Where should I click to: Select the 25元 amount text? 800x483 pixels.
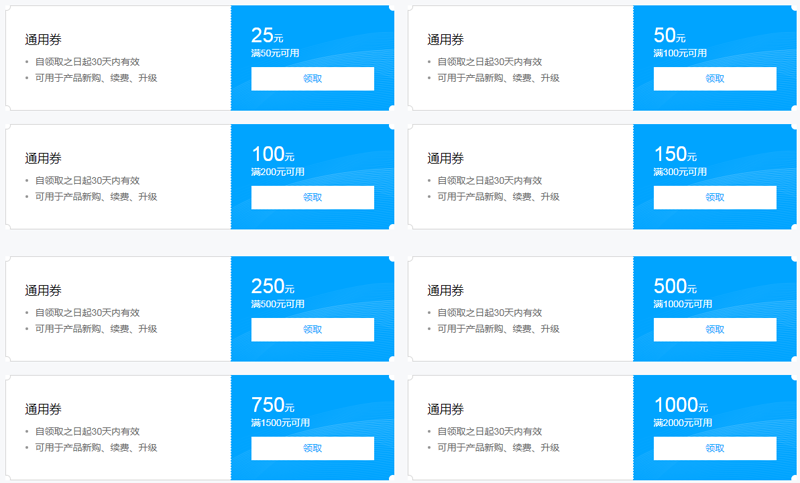[x=267, y=35]
